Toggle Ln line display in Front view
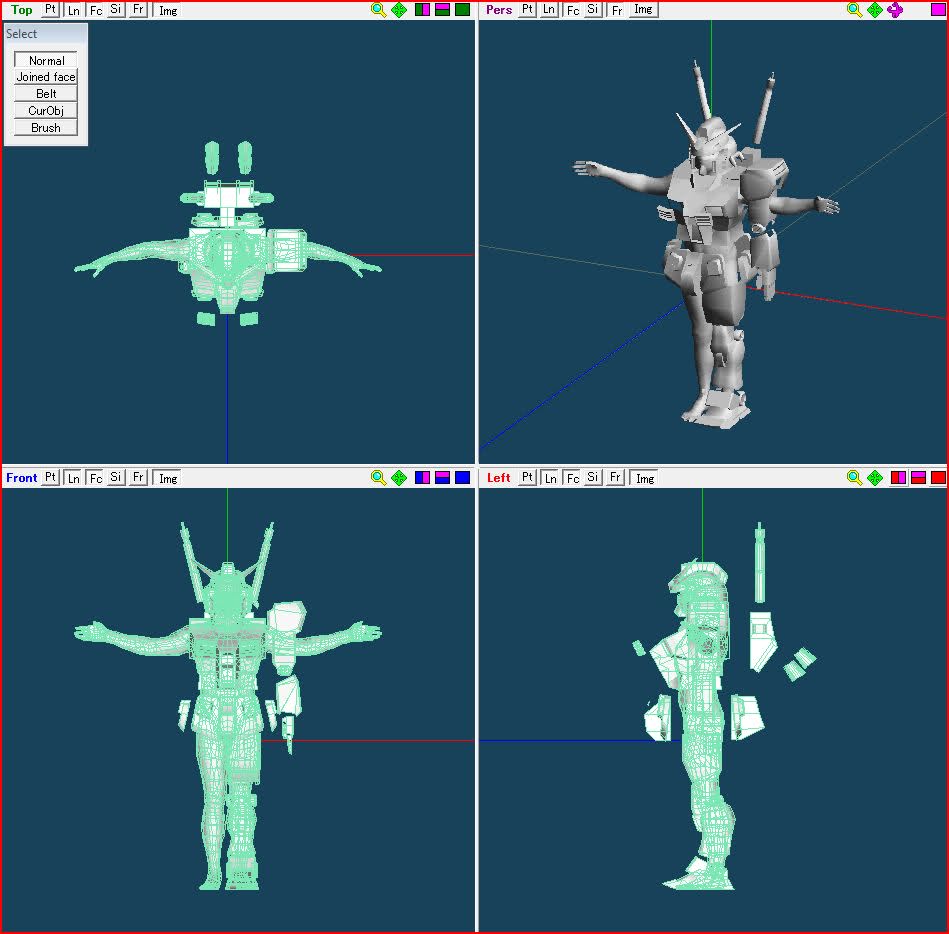This screenshot has width=949, height=934. coord(73,478)
